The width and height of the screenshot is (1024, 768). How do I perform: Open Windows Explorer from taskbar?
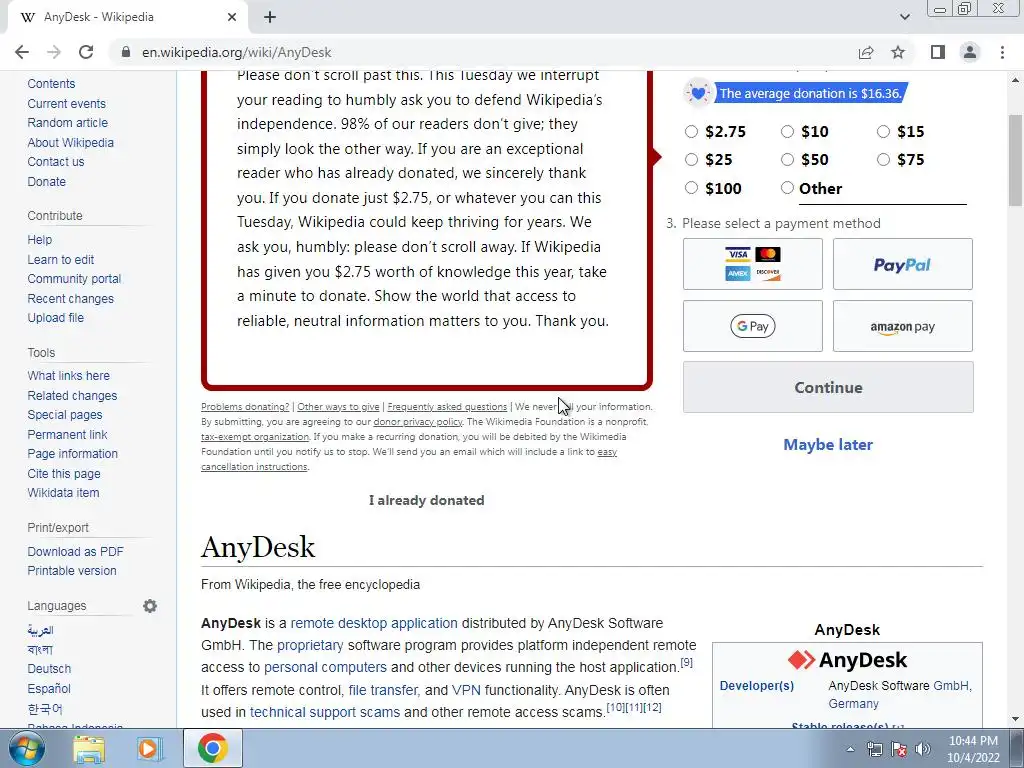pos(89,749)
